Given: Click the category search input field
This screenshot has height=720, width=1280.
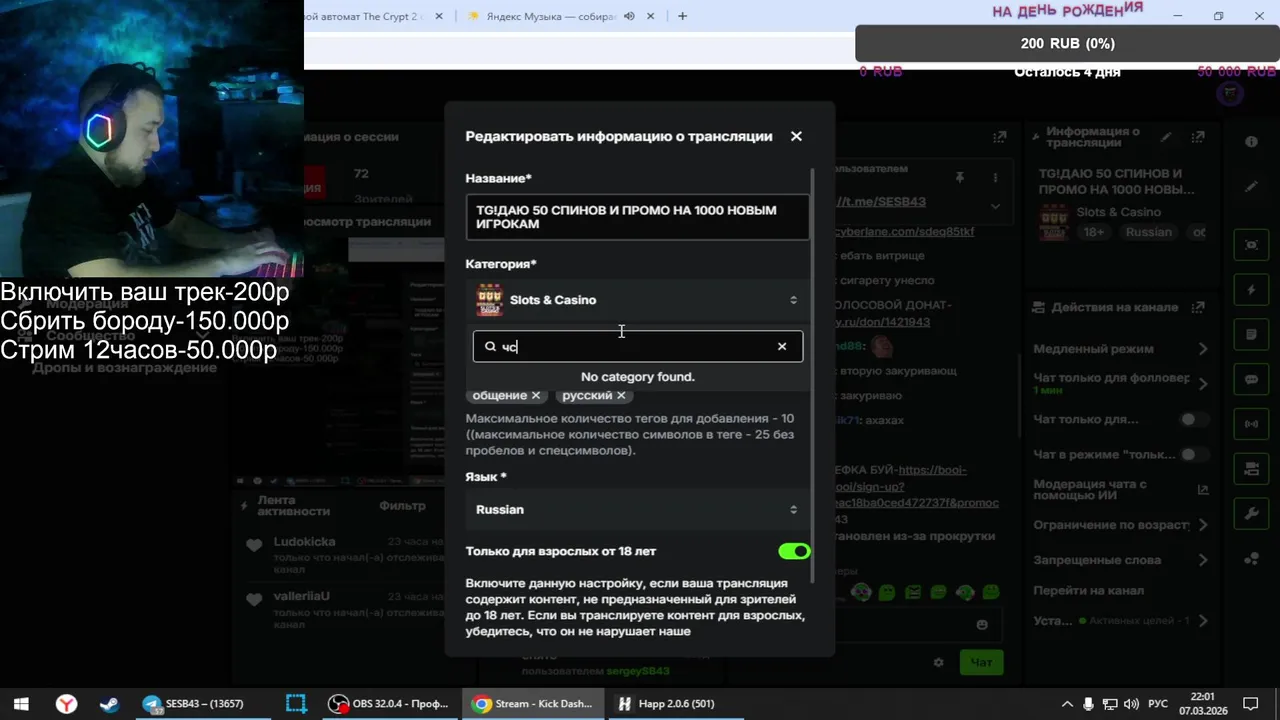Looking at the screenshot, I should click(637, 346).
